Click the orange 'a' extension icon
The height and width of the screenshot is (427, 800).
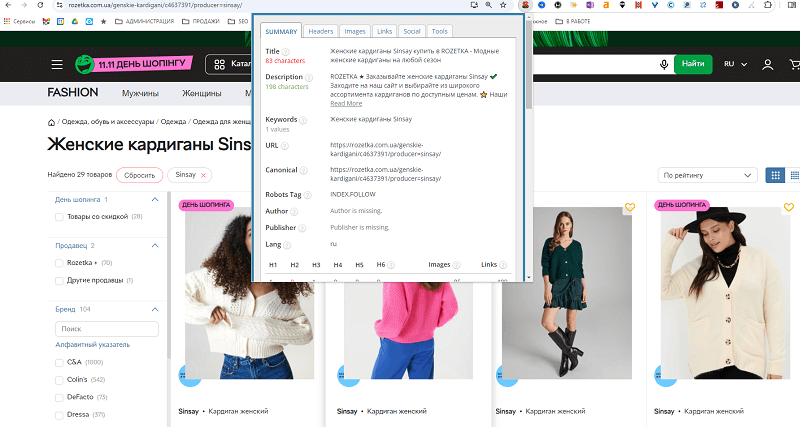(x=606, y=5)
